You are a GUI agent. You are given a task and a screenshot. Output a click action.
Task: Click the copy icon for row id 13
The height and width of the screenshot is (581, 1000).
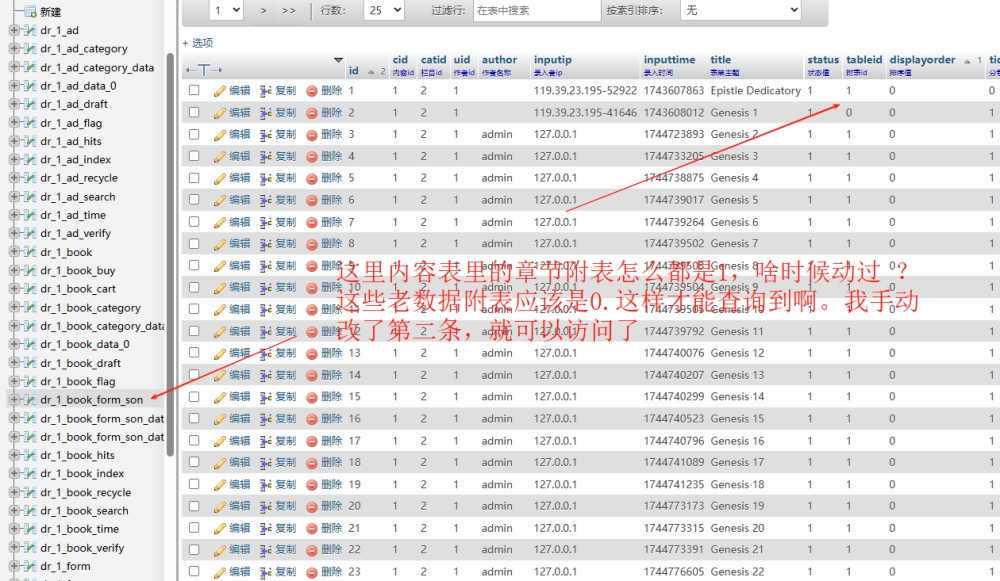click(x=266, y=353)
